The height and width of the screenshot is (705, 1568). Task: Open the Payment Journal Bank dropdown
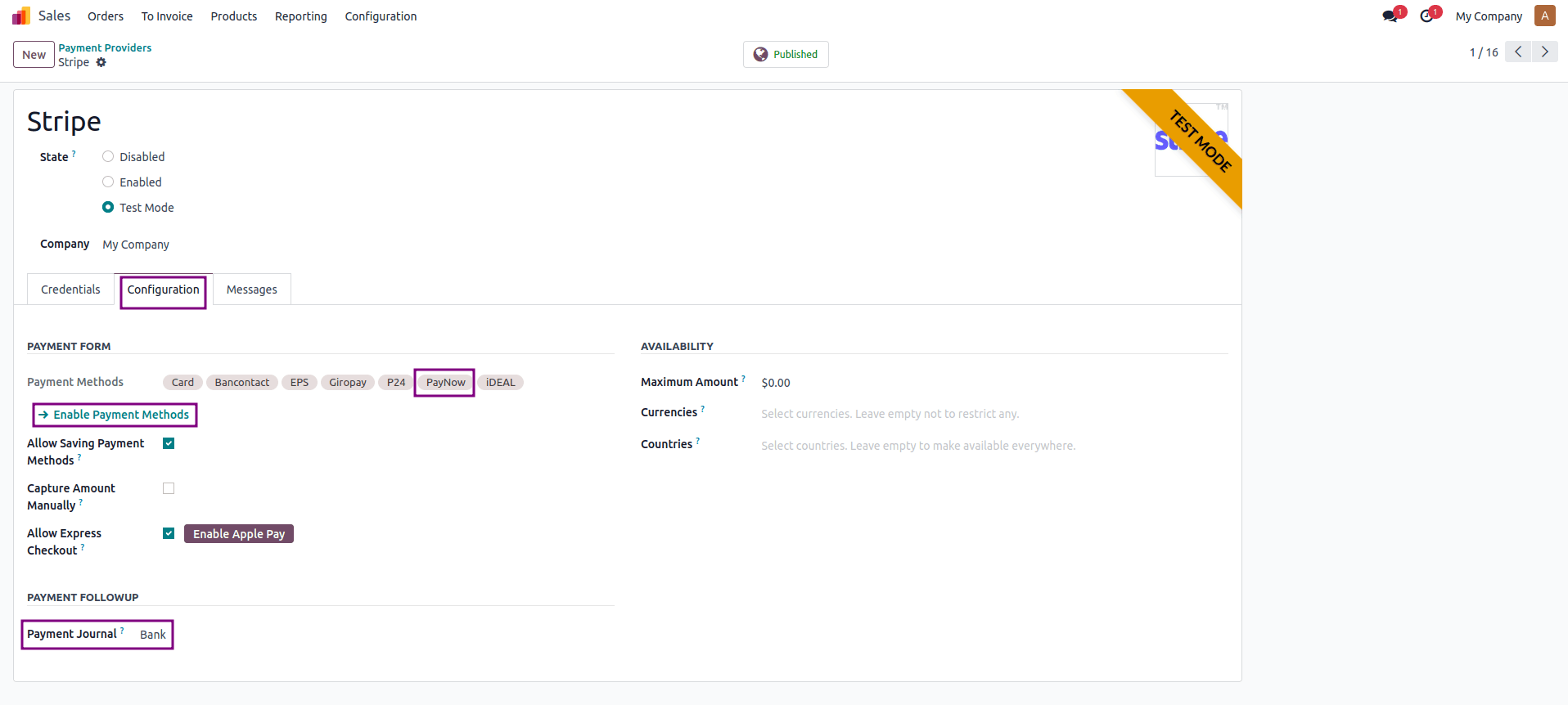pos(152,635)
